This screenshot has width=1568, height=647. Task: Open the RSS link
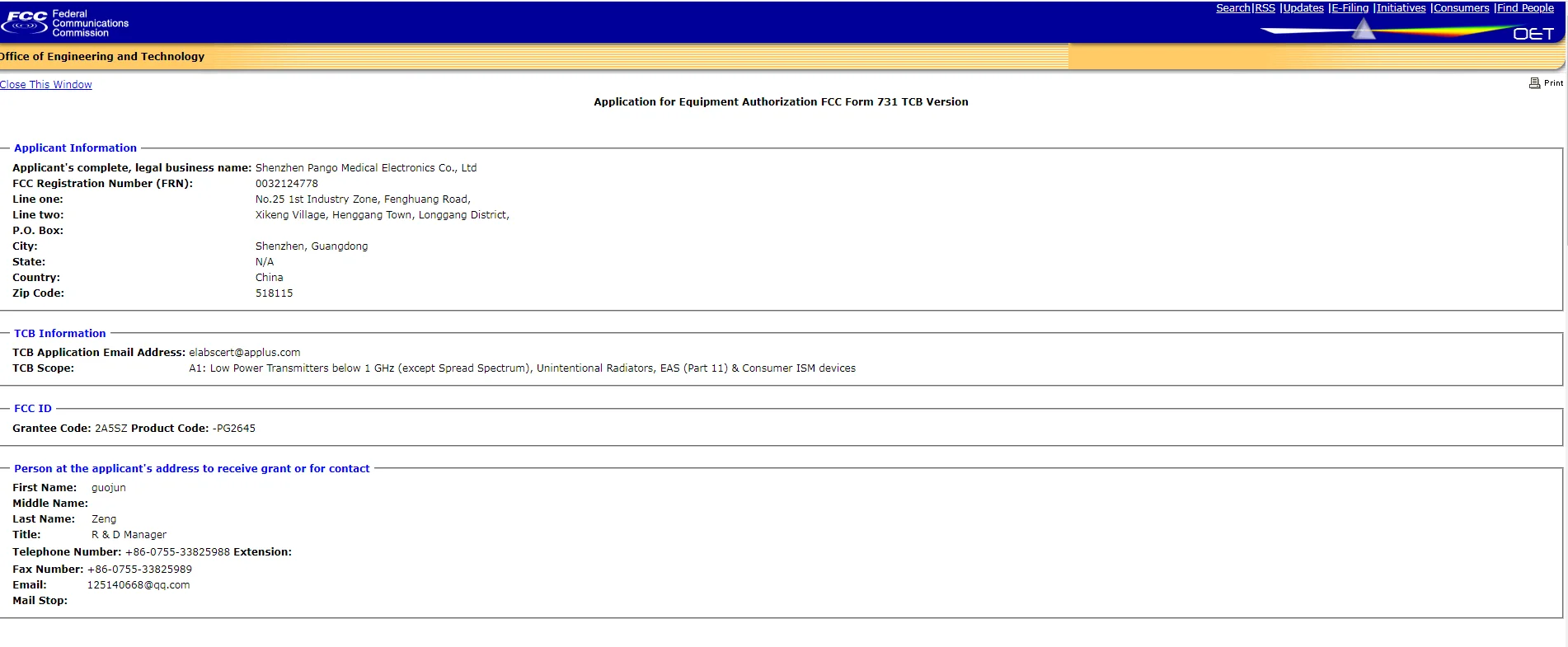pos(1265,8)
